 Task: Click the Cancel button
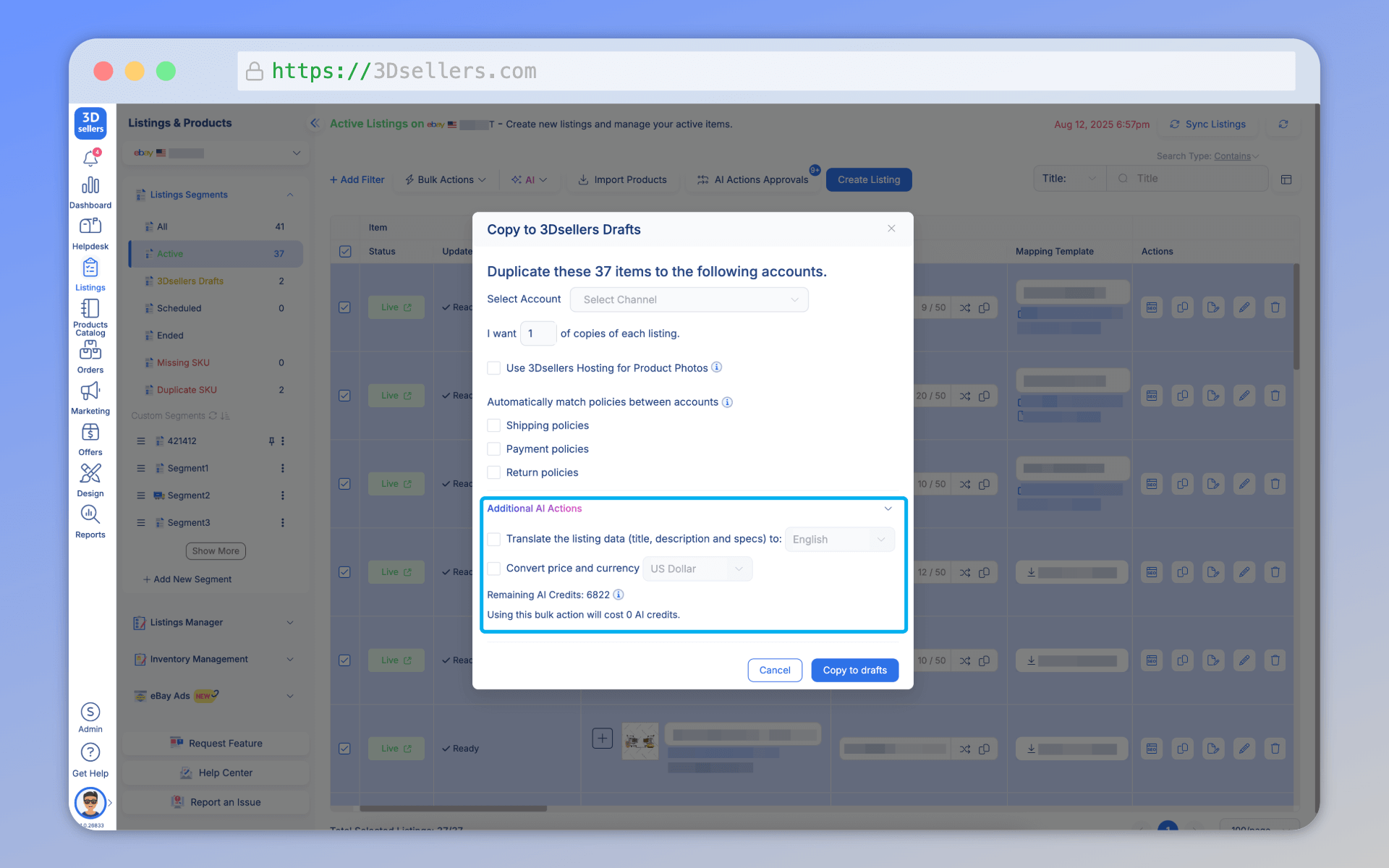774,670
